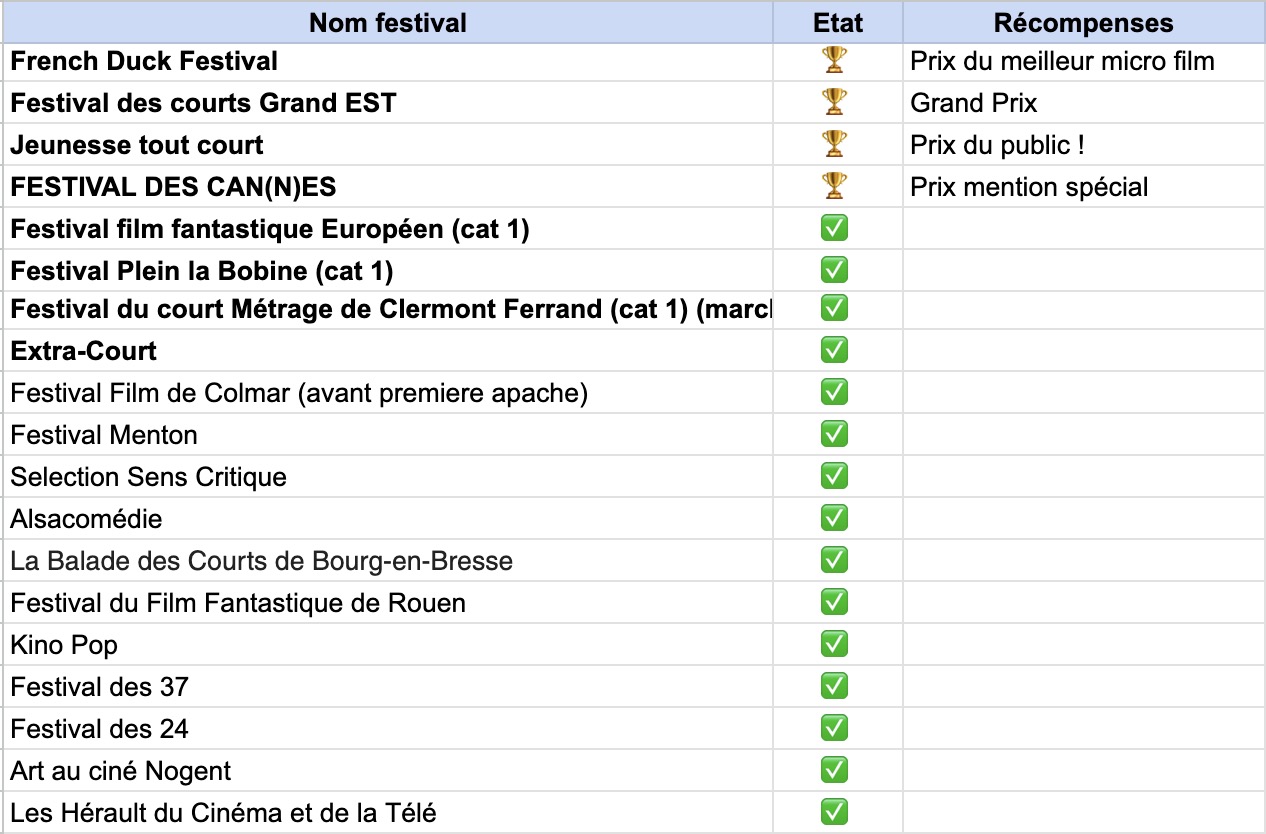Select the "Grand Prix" award cell
The width and height of the screenshot is (1266, 834).
point(974,104)
